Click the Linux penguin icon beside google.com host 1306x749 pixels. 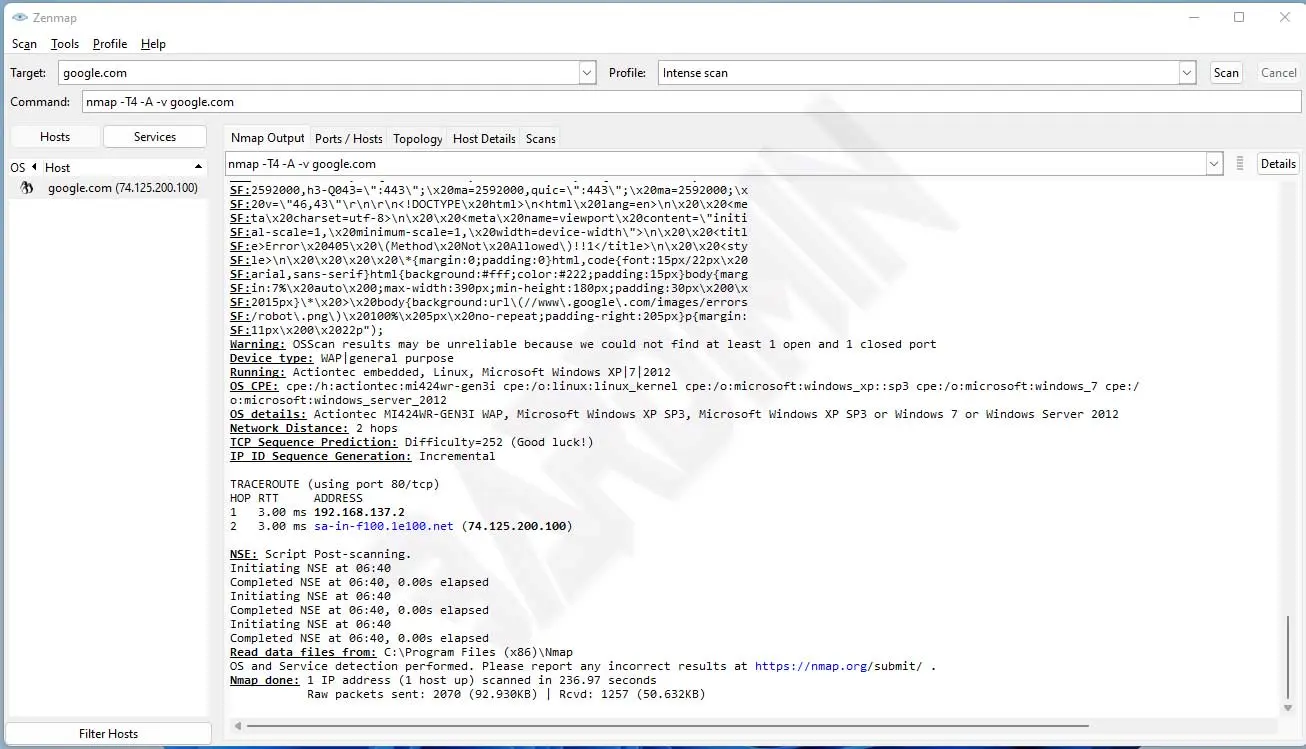click(27, 188)
